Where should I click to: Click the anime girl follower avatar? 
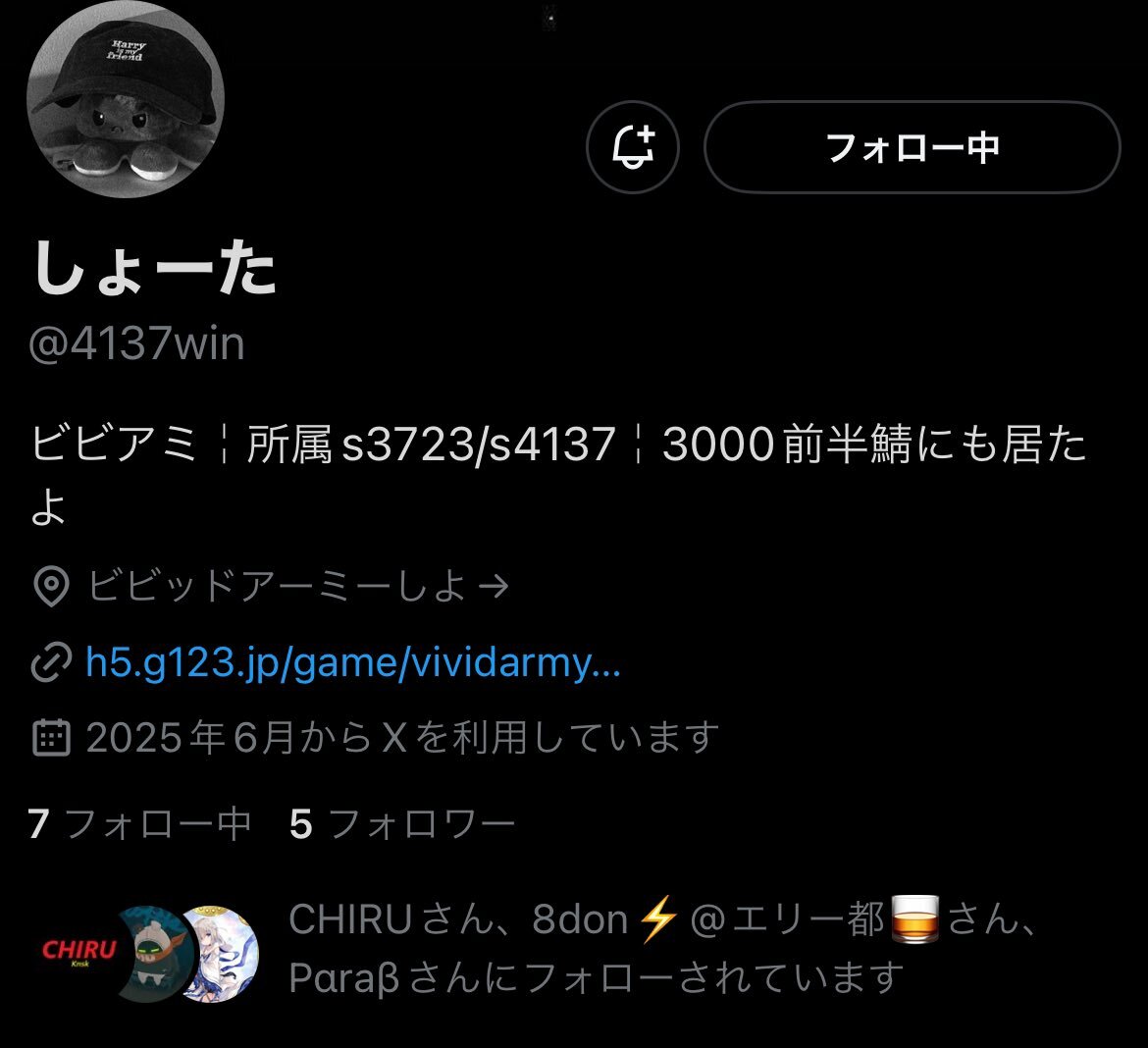click(x=218, y=954)
